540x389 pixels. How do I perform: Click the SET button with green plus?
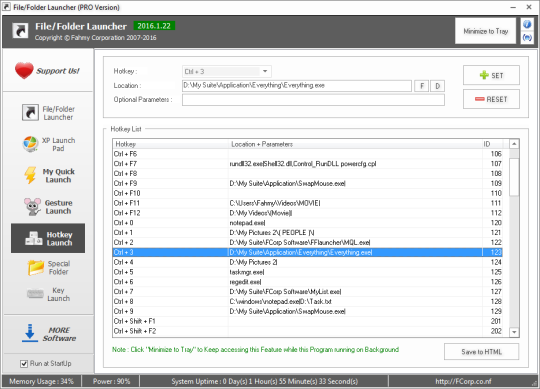491,75
